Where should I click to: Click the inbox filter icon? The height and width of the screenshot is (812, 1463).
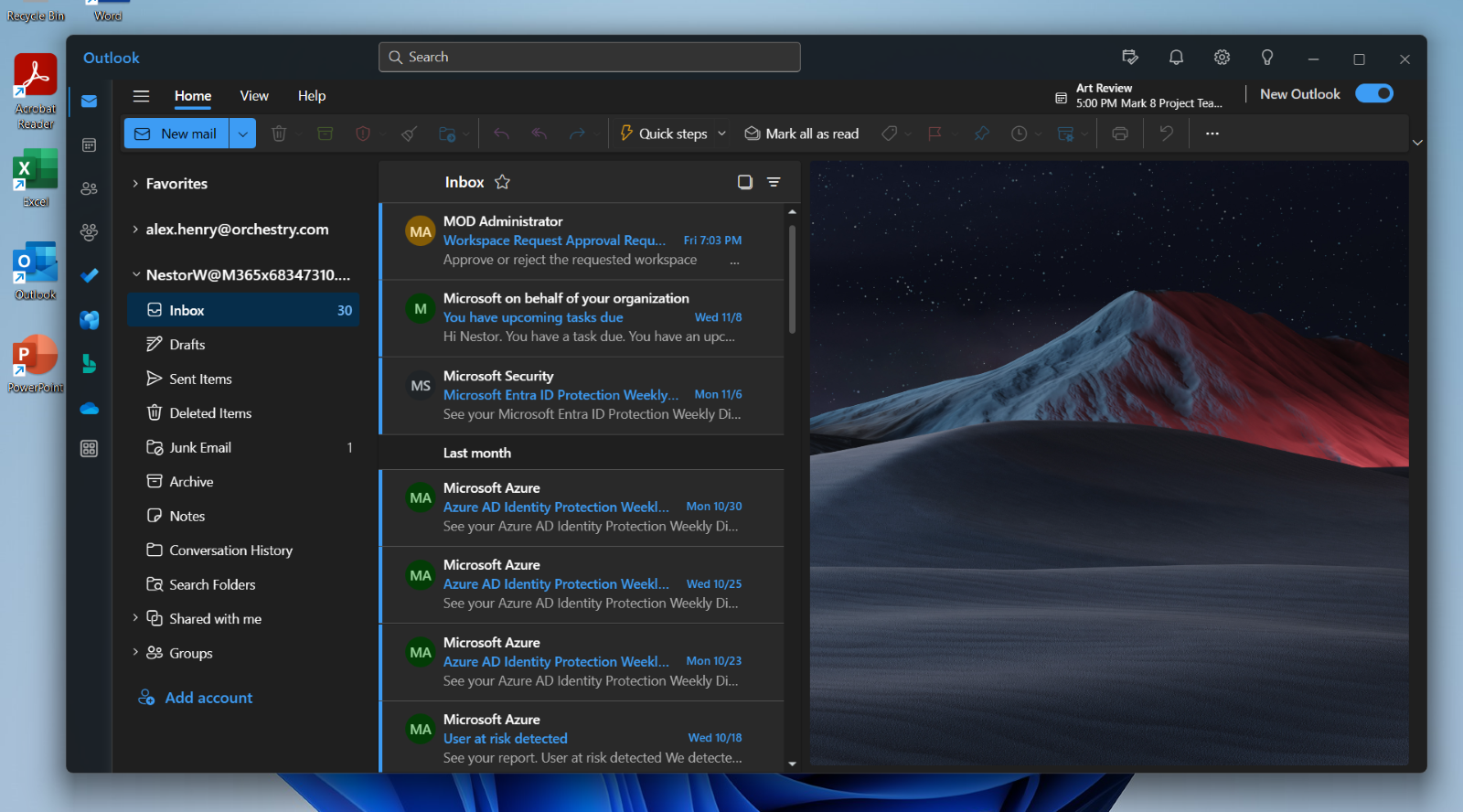tap(774, 182)
